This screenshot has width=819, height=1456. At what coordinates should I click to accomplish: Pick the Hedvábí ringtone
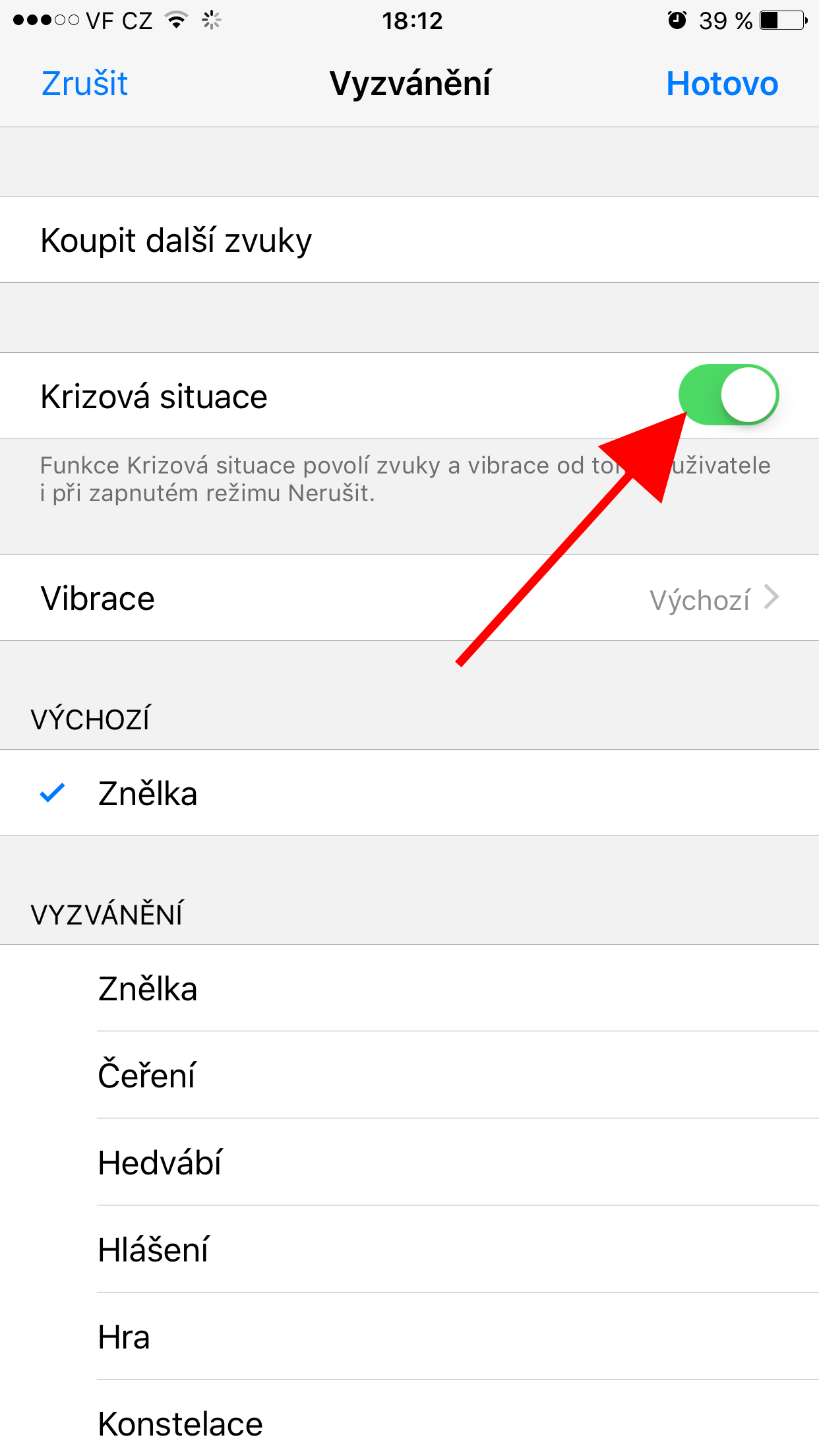click(x=160, y=1162)
